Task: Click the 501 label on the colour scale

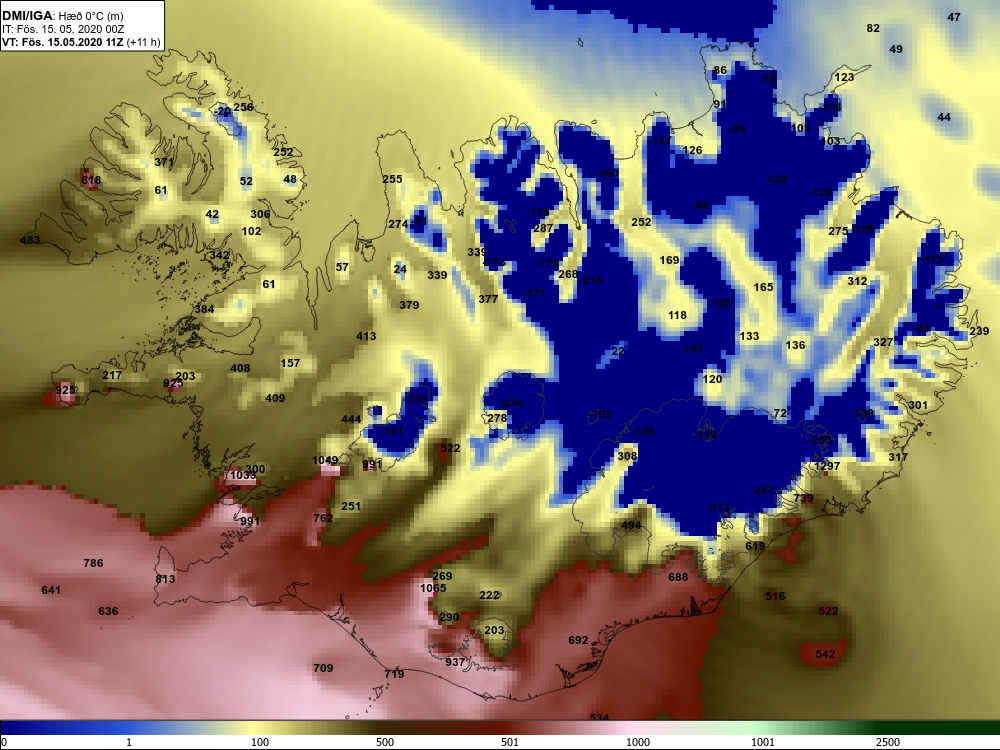Action: pos(510,742)
